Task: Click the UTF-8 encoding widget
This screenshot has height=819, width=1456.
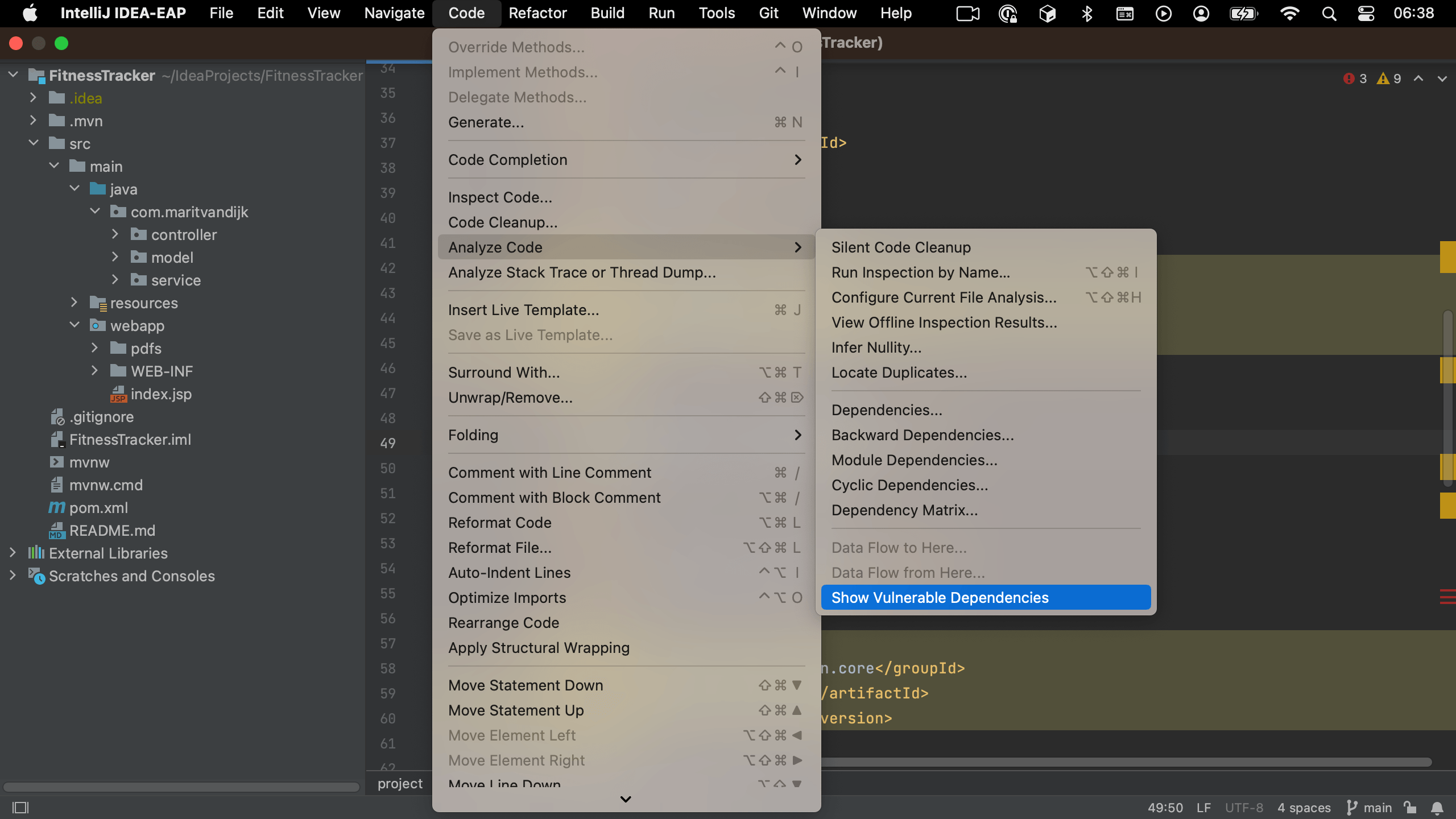Action: coord(1244,808)
